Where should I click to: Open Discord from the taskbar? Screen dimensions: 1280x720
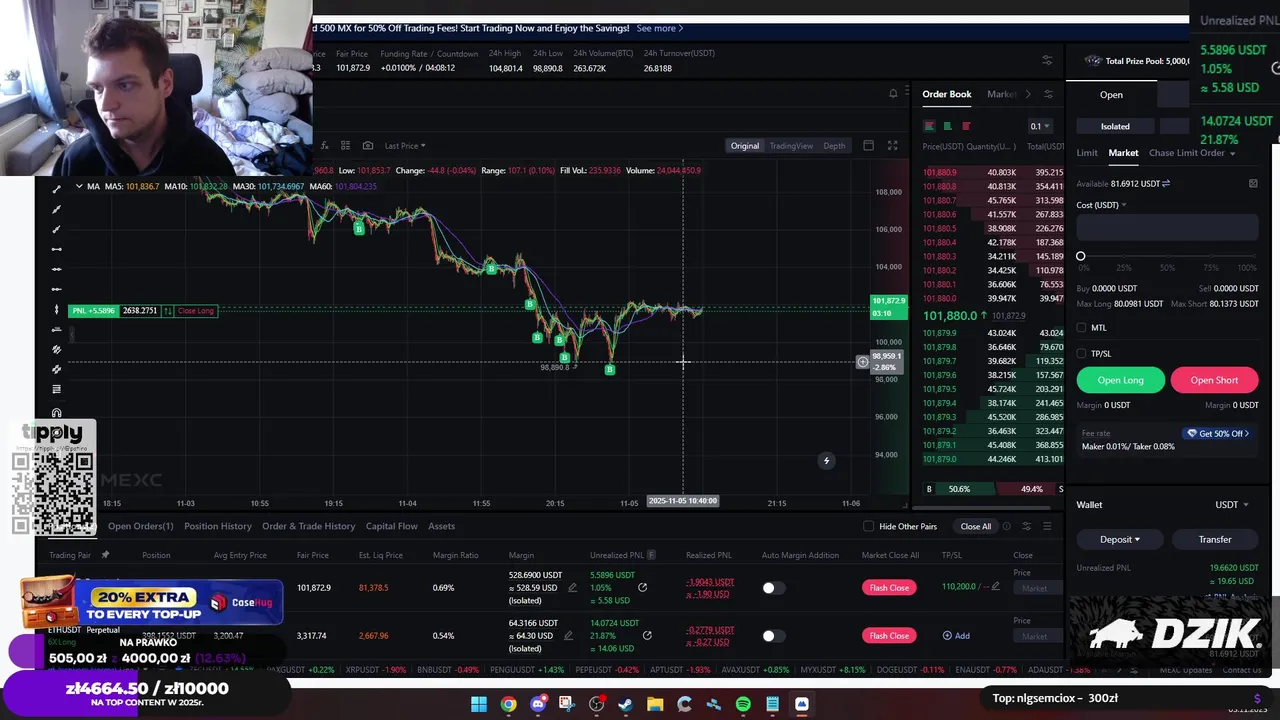pyautogui.click(x=538, y=705)
